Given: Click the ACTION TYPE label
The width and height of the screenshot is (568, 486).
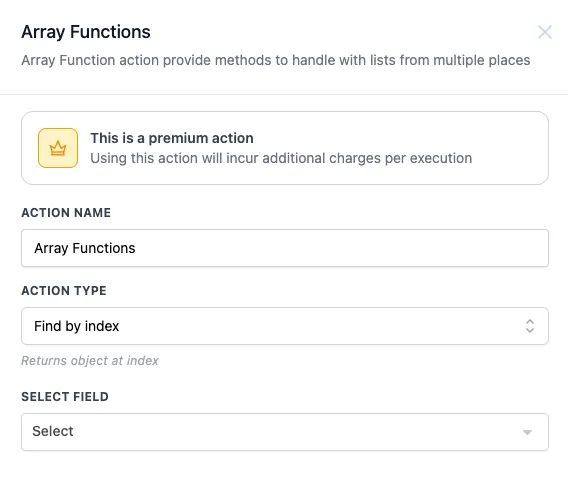Looking at the screenshot, I should [x=64, y=290].
